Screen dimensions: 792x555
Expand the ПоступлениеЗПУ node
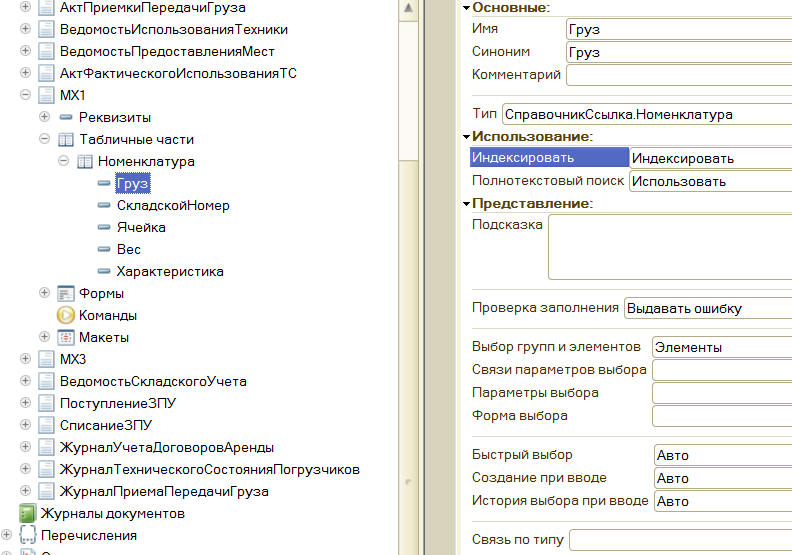[x=25, y=402]
